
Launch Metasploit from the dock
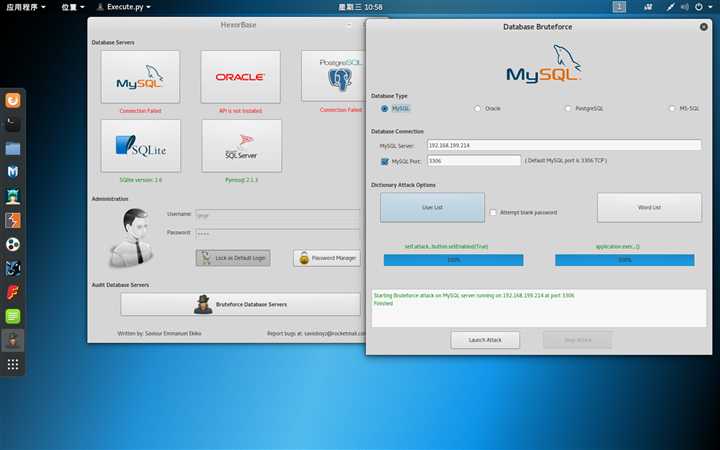(x=13, y=172)
